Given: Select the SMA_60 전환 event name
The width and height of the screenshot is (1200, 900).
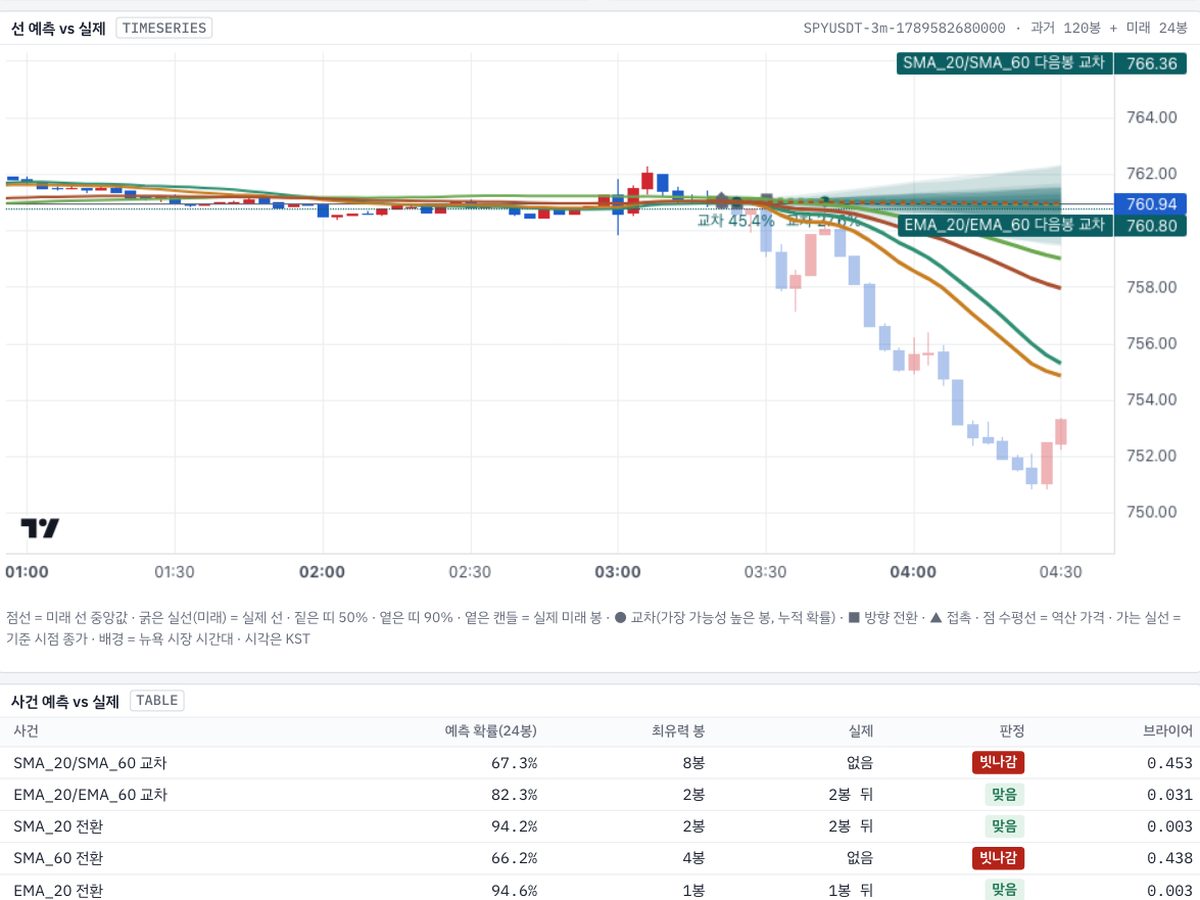Looking at the screenshot, I should 58,858.
